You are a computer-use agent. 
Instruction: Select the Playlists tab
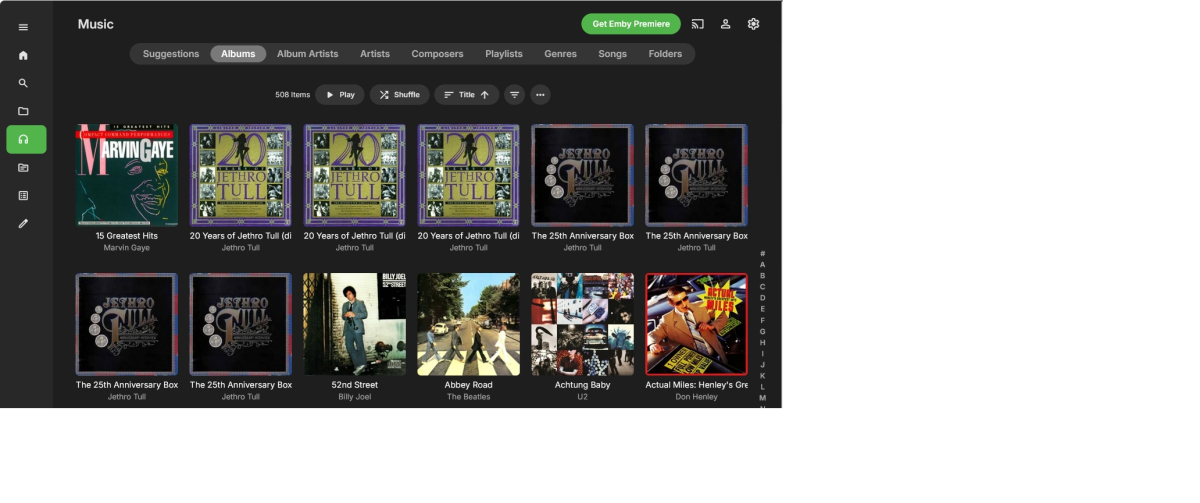[504, 54]
